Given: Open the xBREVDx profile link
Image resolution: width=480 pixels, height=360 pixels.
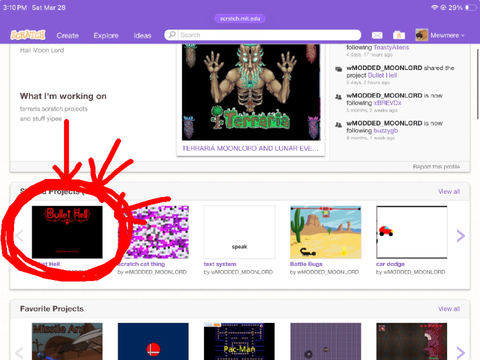Looking at the screenshot, I should (387, 103).
